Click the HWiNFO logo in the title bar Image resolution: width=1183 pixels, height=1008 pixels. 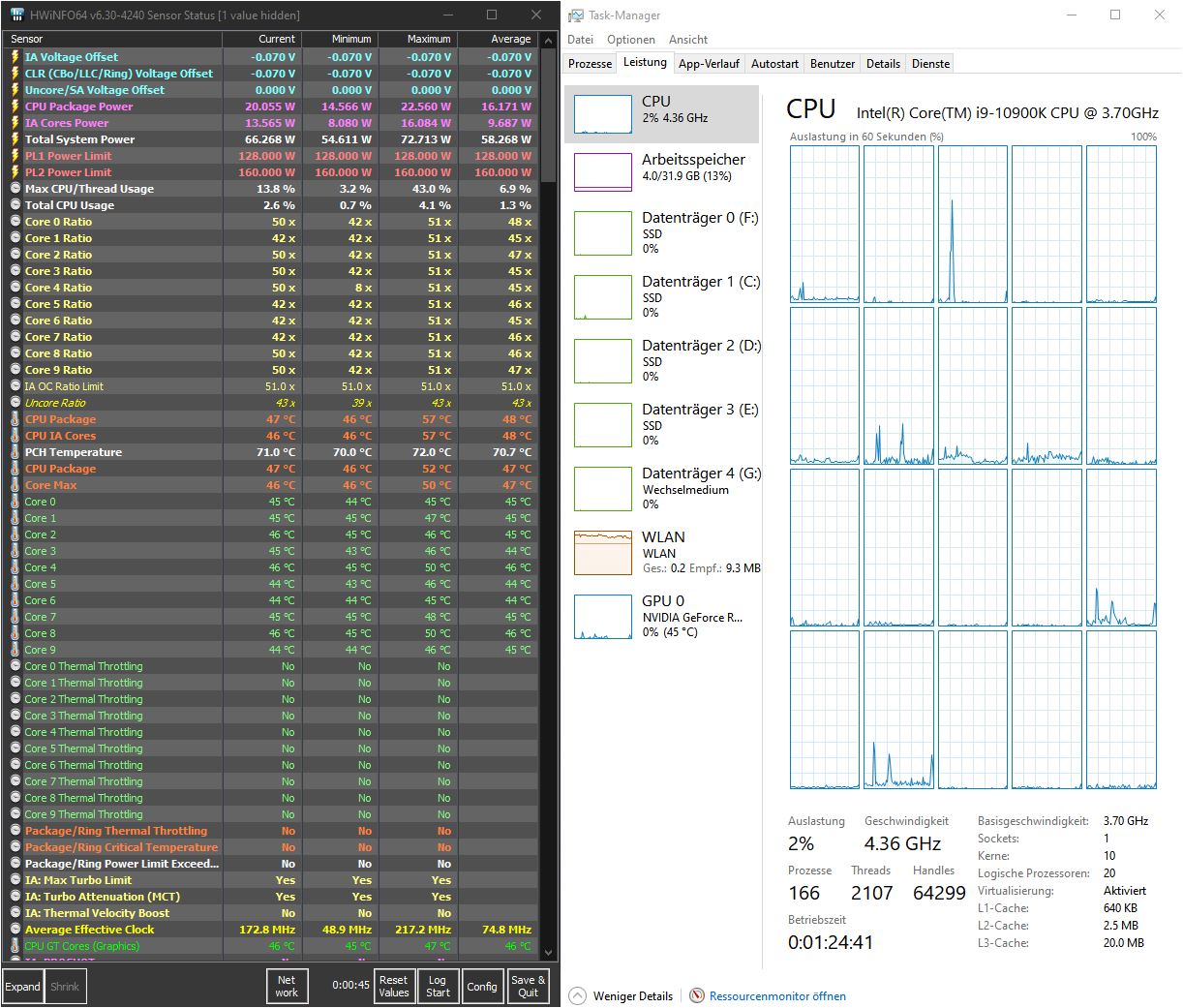coord(16,15)
